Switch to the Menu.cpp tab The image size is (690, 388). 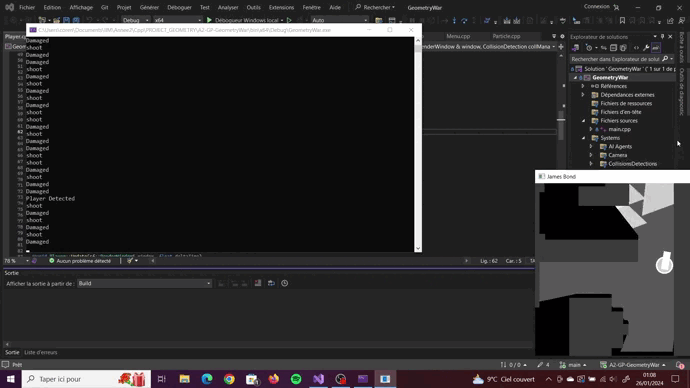point(458,37)
